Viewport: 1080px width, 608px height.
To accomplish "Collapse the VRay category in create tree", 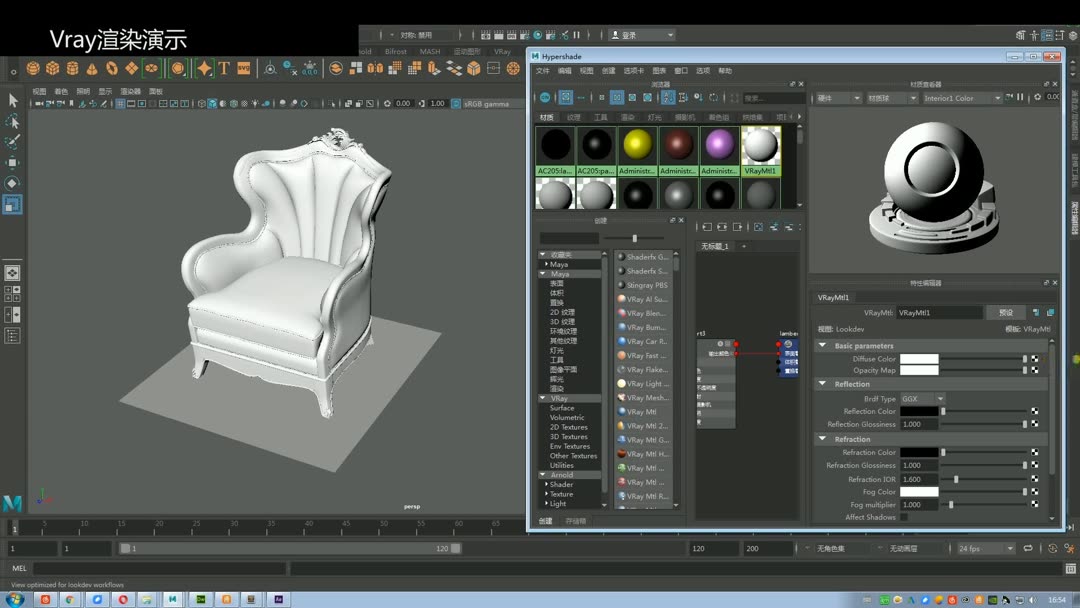I will click(543, 398).
